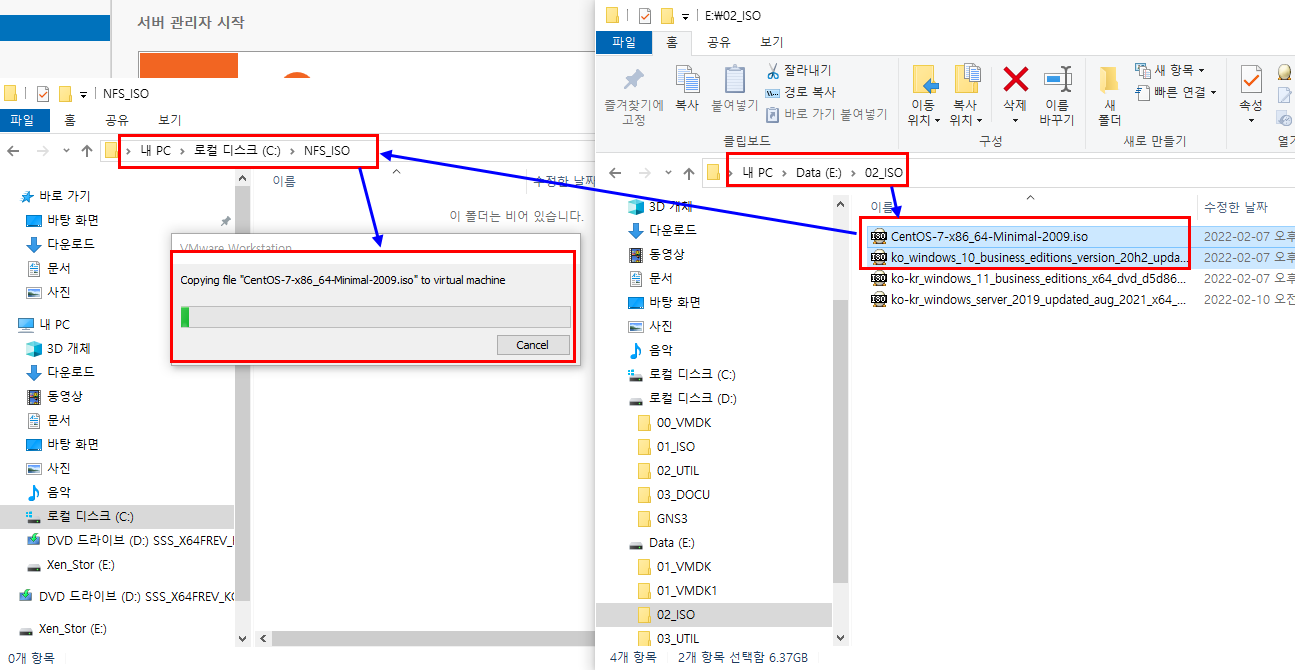Click 로컬 디스크 (C:) in NFS_ISO address bar

click(x=237, y=150)
